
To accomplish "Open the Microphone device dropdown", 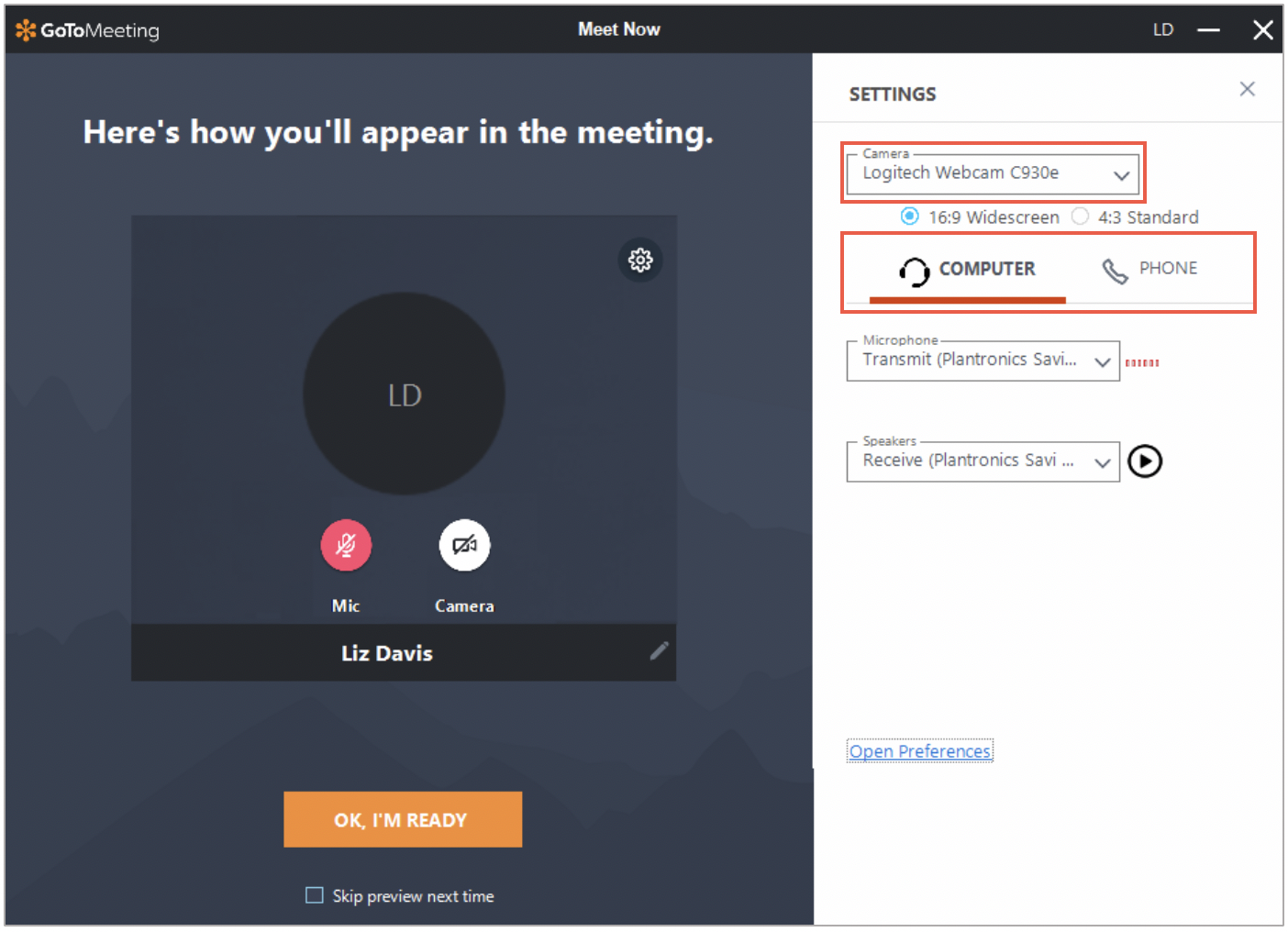I will [1102, 361].
